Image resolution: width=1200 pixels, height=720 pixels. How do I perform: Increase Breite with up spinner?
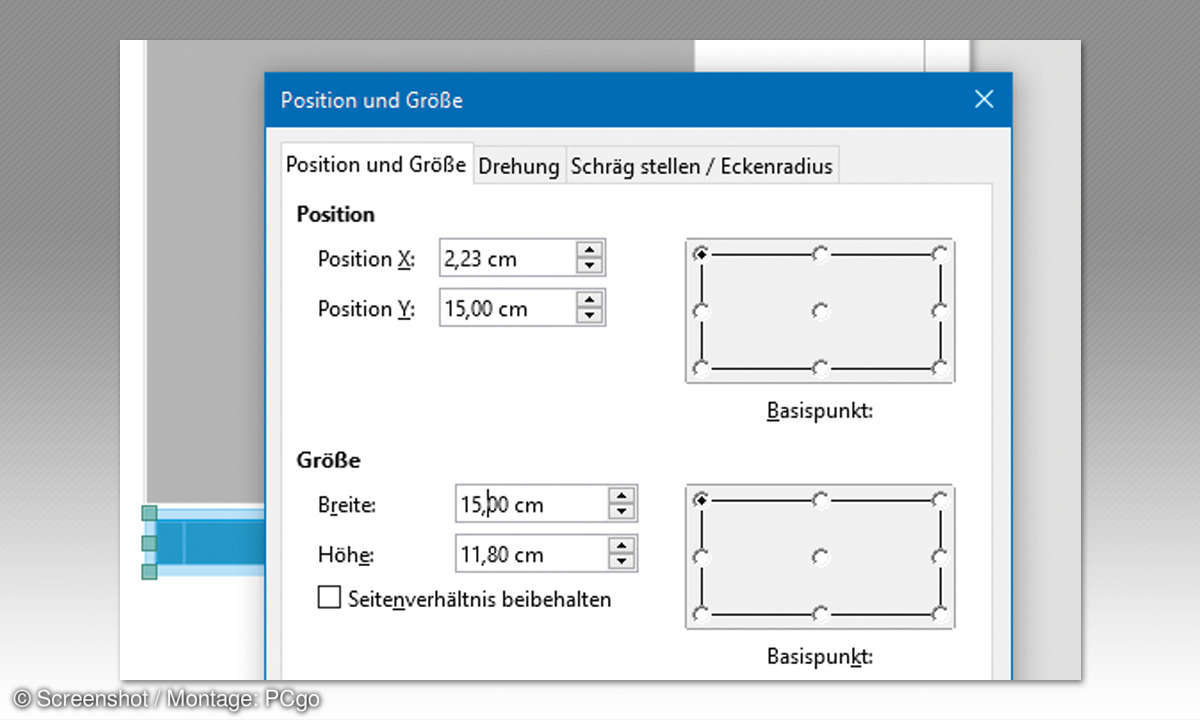[623, 496]
